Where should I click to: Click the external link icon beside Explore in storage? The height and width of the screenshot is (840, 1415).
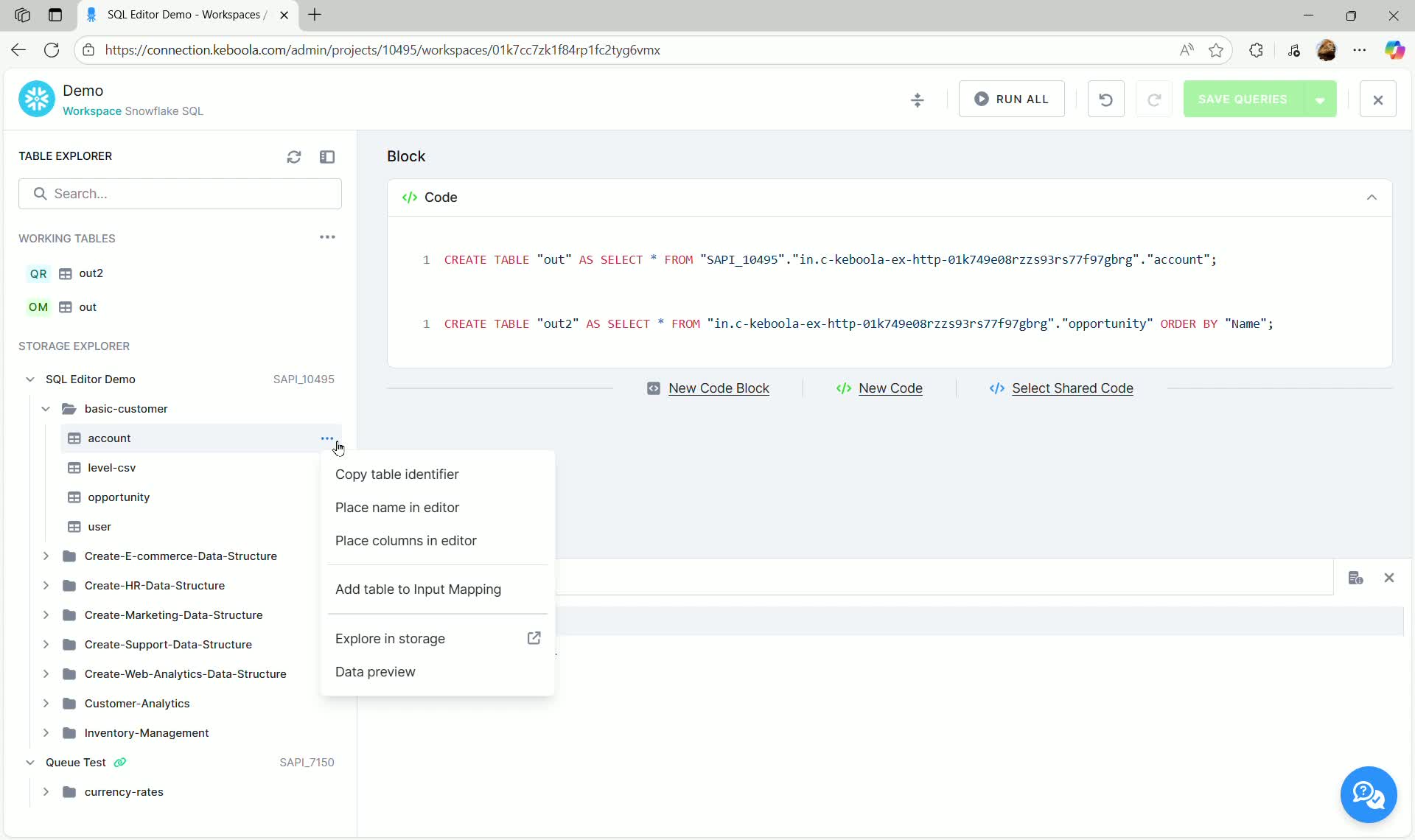pos(534,638)
